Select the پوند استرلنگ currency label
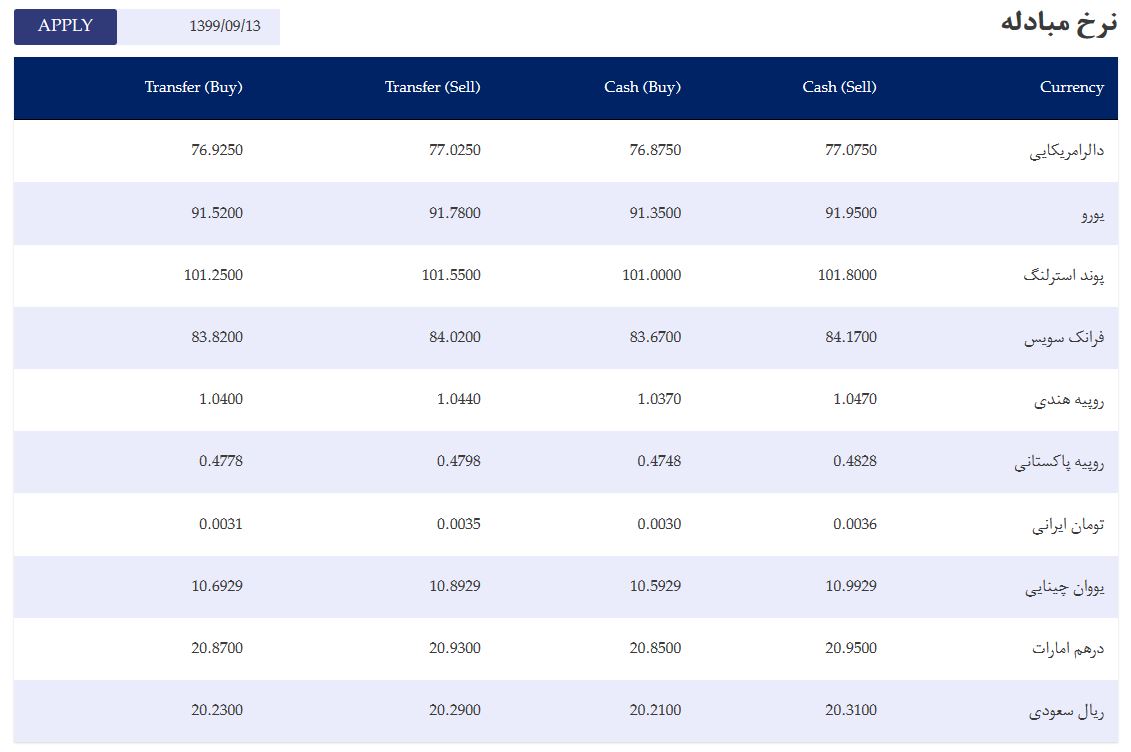 [x=1063, y=275]
